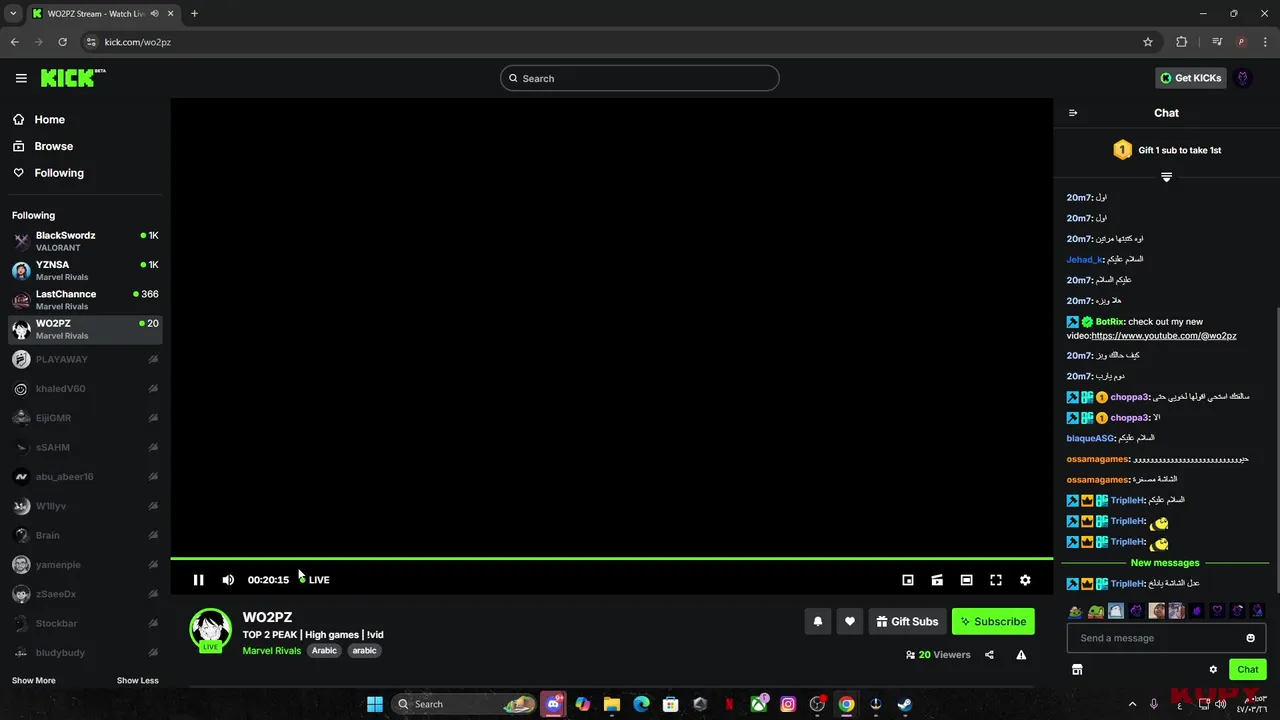1280x720 pixels.
Task: Open YouTube link in BotRix message
Action: coord(1164,336)
